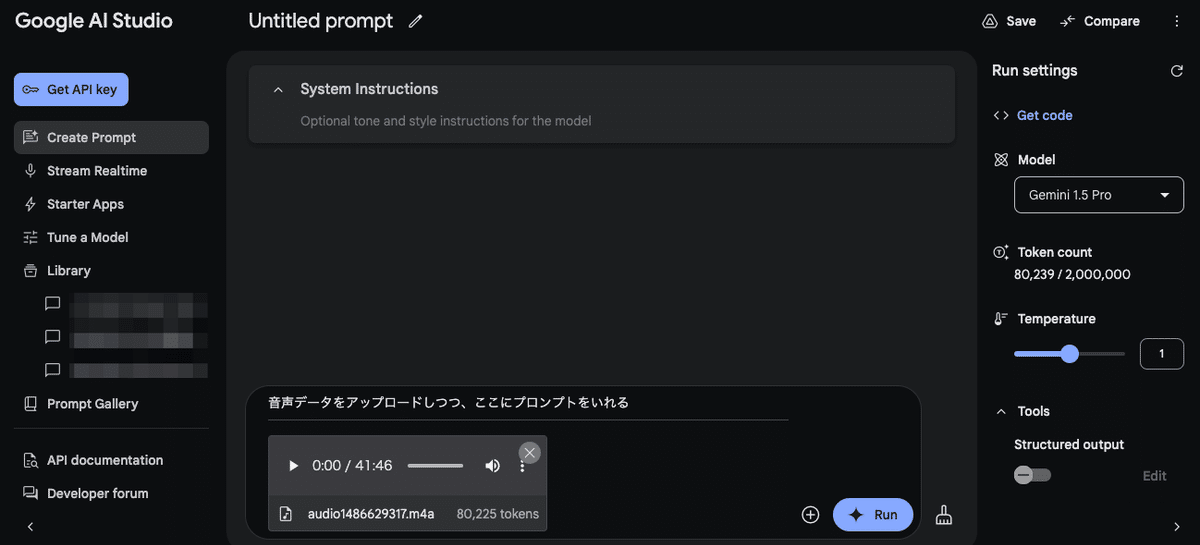Click the 80,225 tokens label
Viewport: 1200px width, 545px height.
point(498,514)
